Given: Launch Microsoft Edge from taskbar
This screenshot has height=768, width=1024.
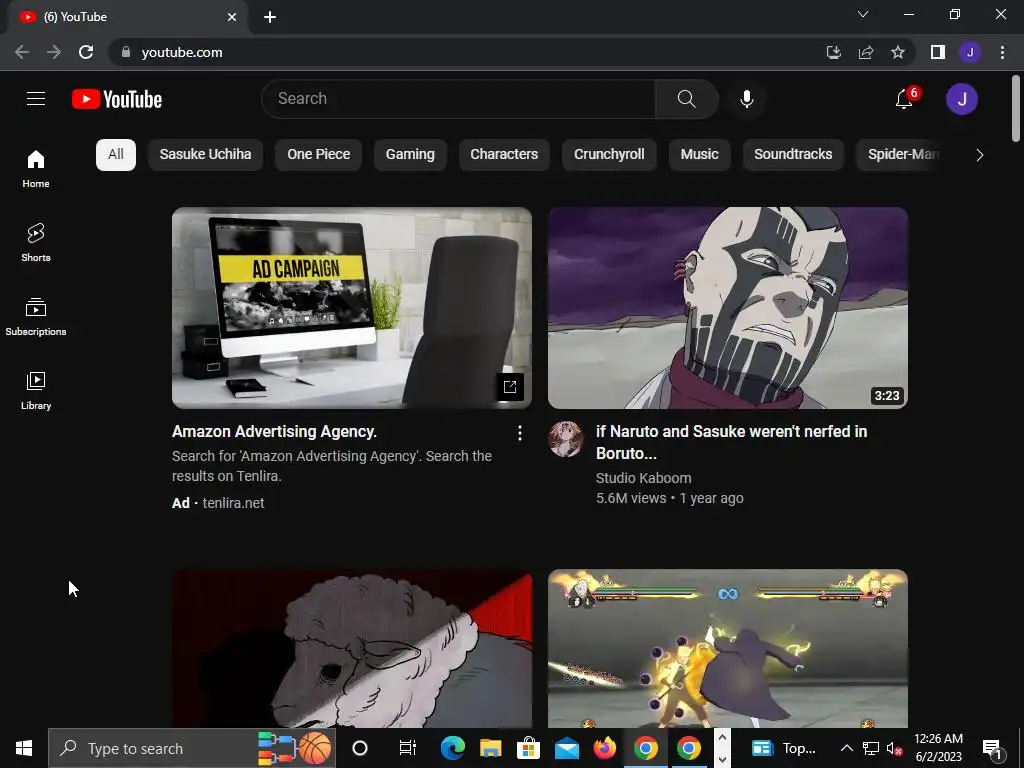Looking at the screenshot, I should tap(452, 748).
